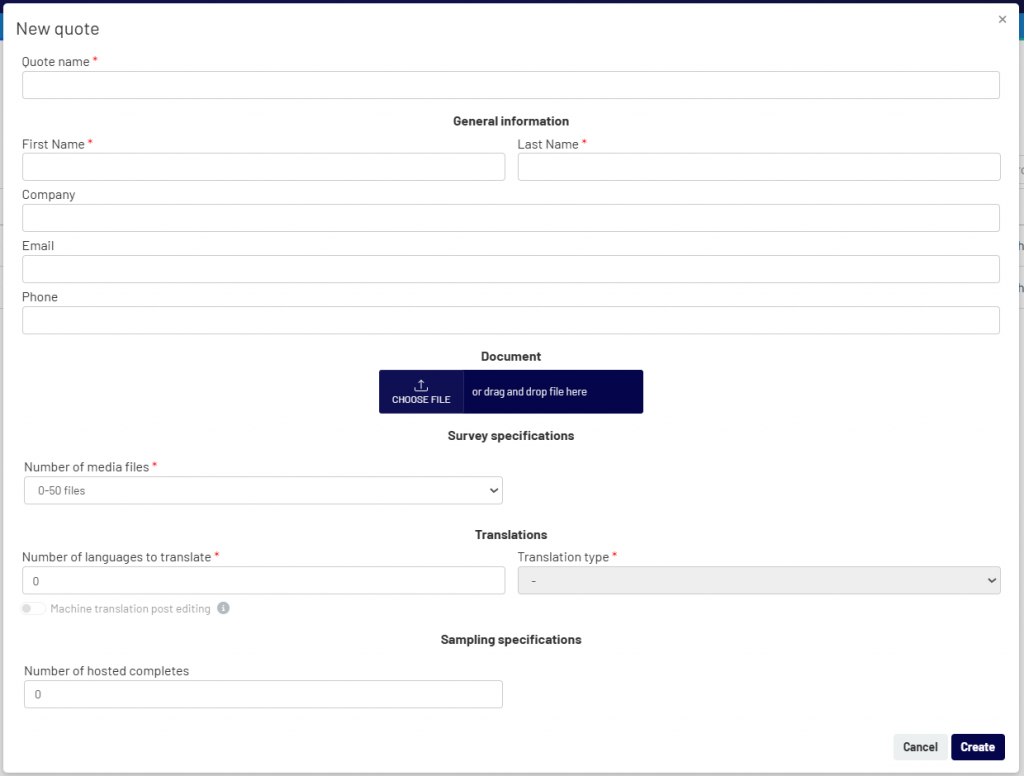Click the Create button

[978, 747]
